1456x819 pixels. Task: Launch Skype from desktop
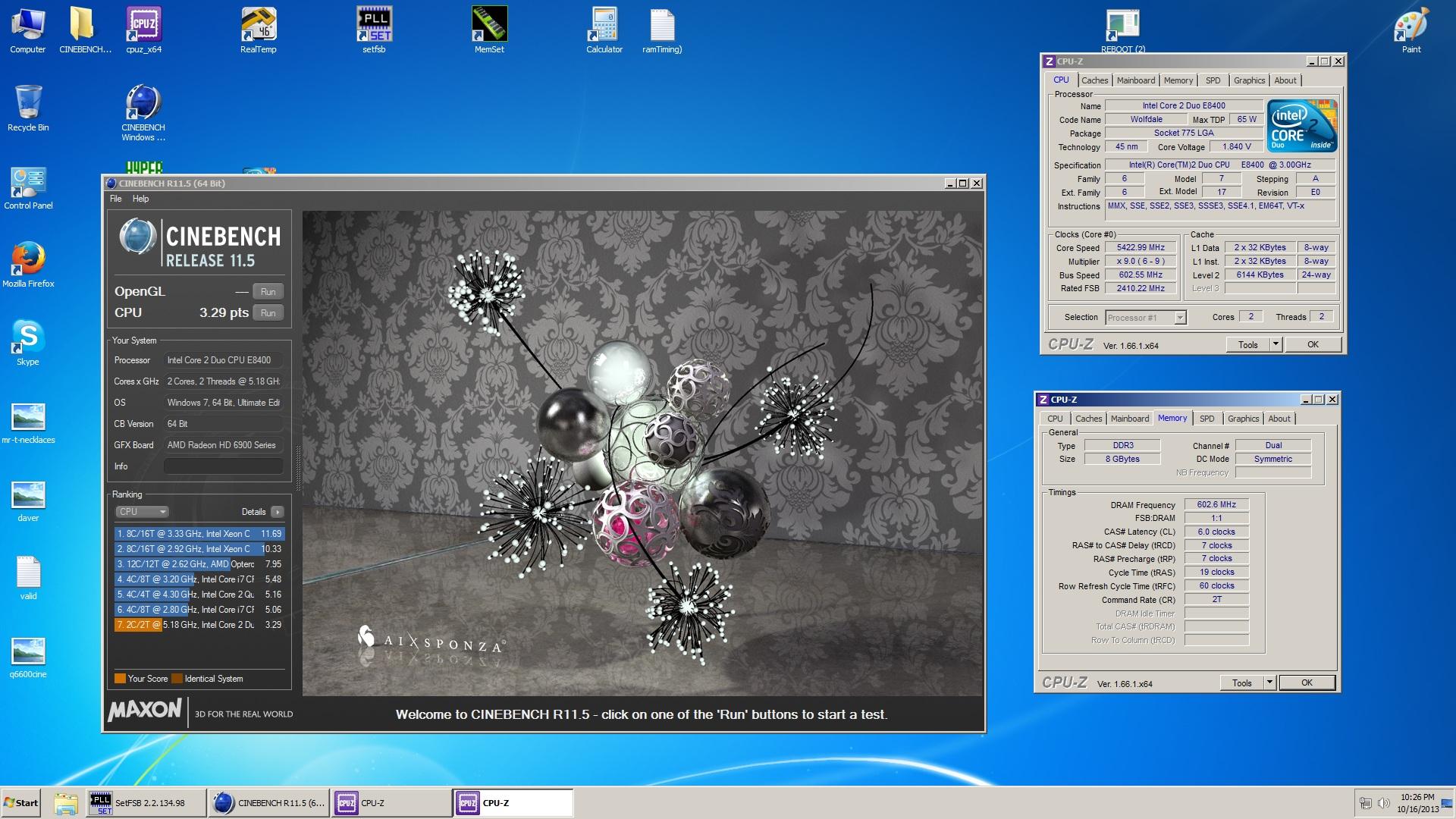28,344
